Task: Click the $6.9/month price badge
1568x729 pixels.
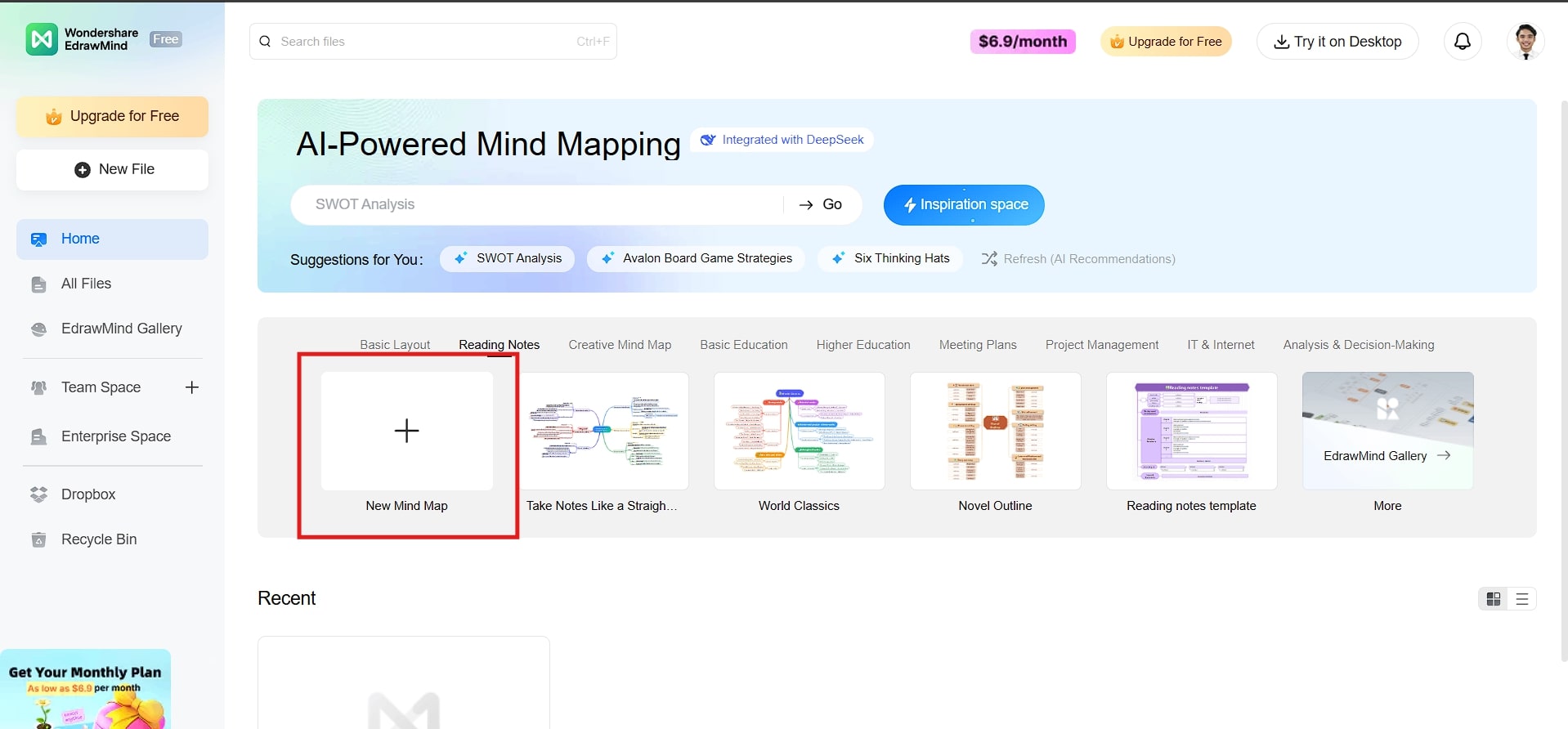Action: coord(1023,42)
